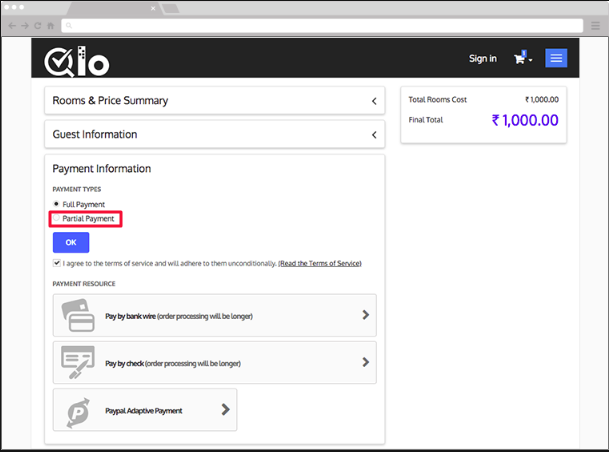Close the browser tab
609x452 pixels.
tap(153, 8)
